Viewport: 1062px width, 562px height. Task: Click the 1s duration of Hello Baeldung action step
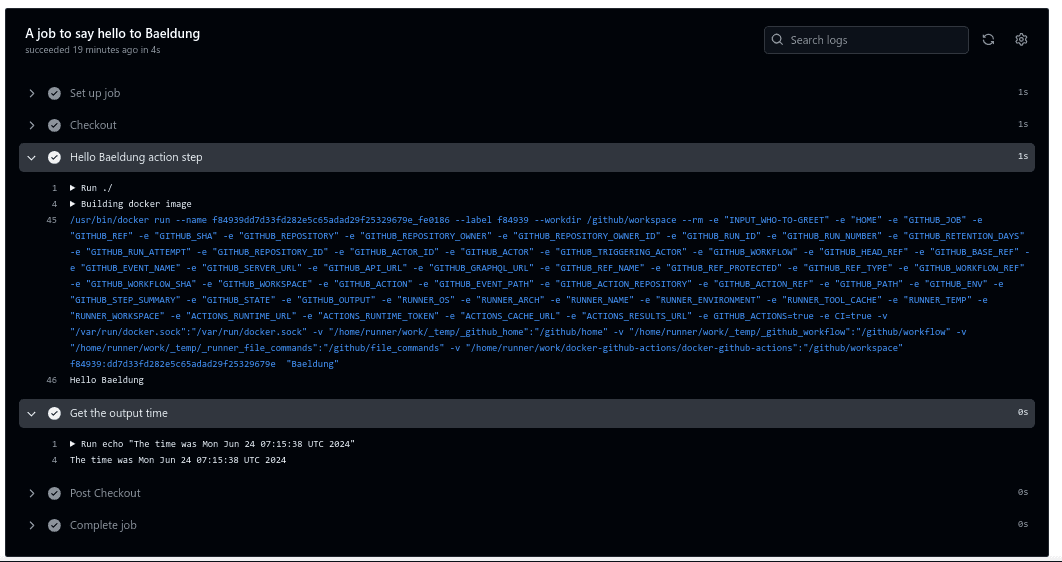pyautogui.click(x=1023, y=156)
